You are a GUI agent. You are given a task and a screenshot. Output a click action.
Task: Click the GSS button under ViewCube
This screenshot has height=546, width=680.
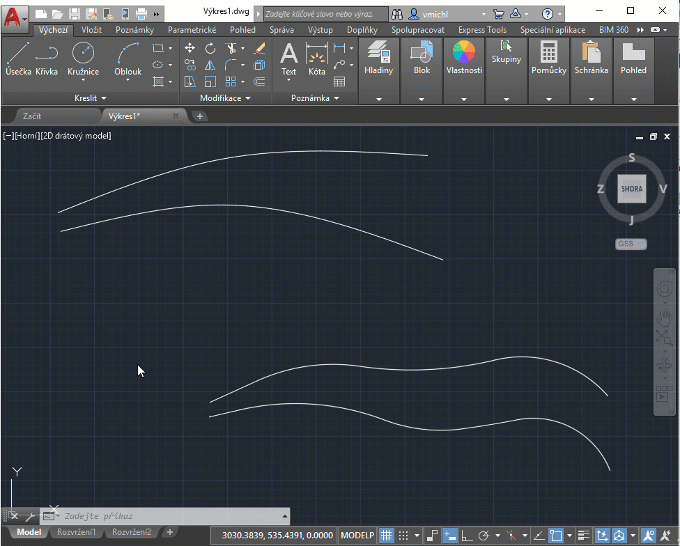631,244
